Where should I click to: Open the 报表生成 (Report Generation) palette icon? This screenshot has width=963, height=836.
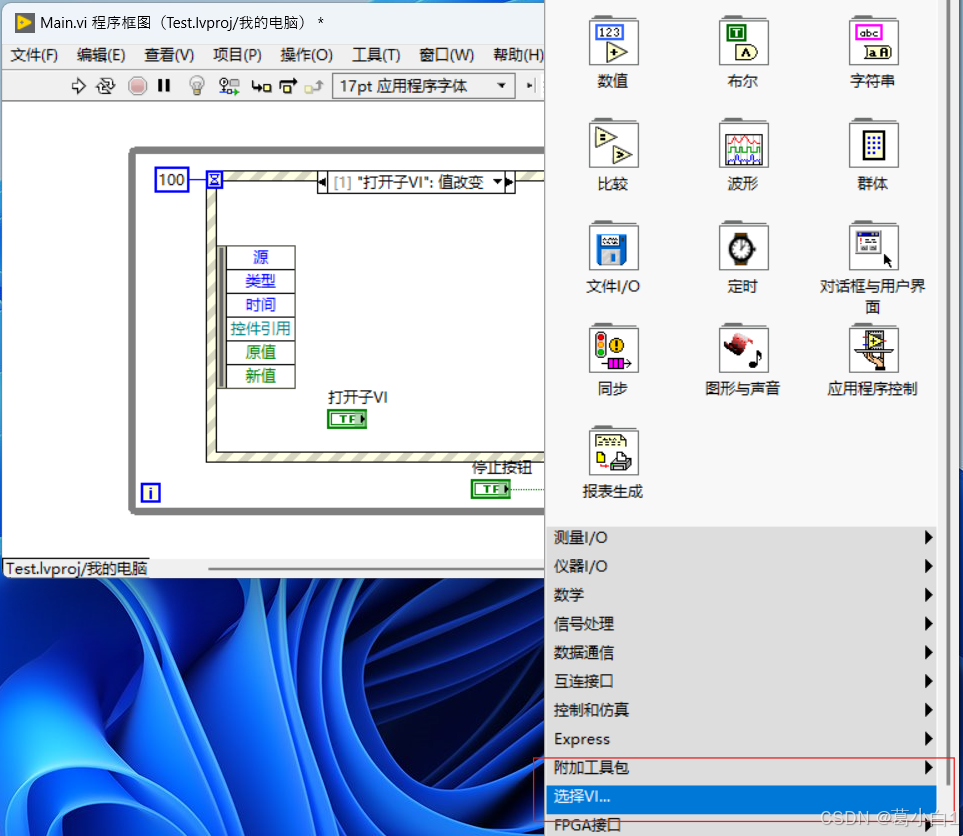click(x=613, y=450)
